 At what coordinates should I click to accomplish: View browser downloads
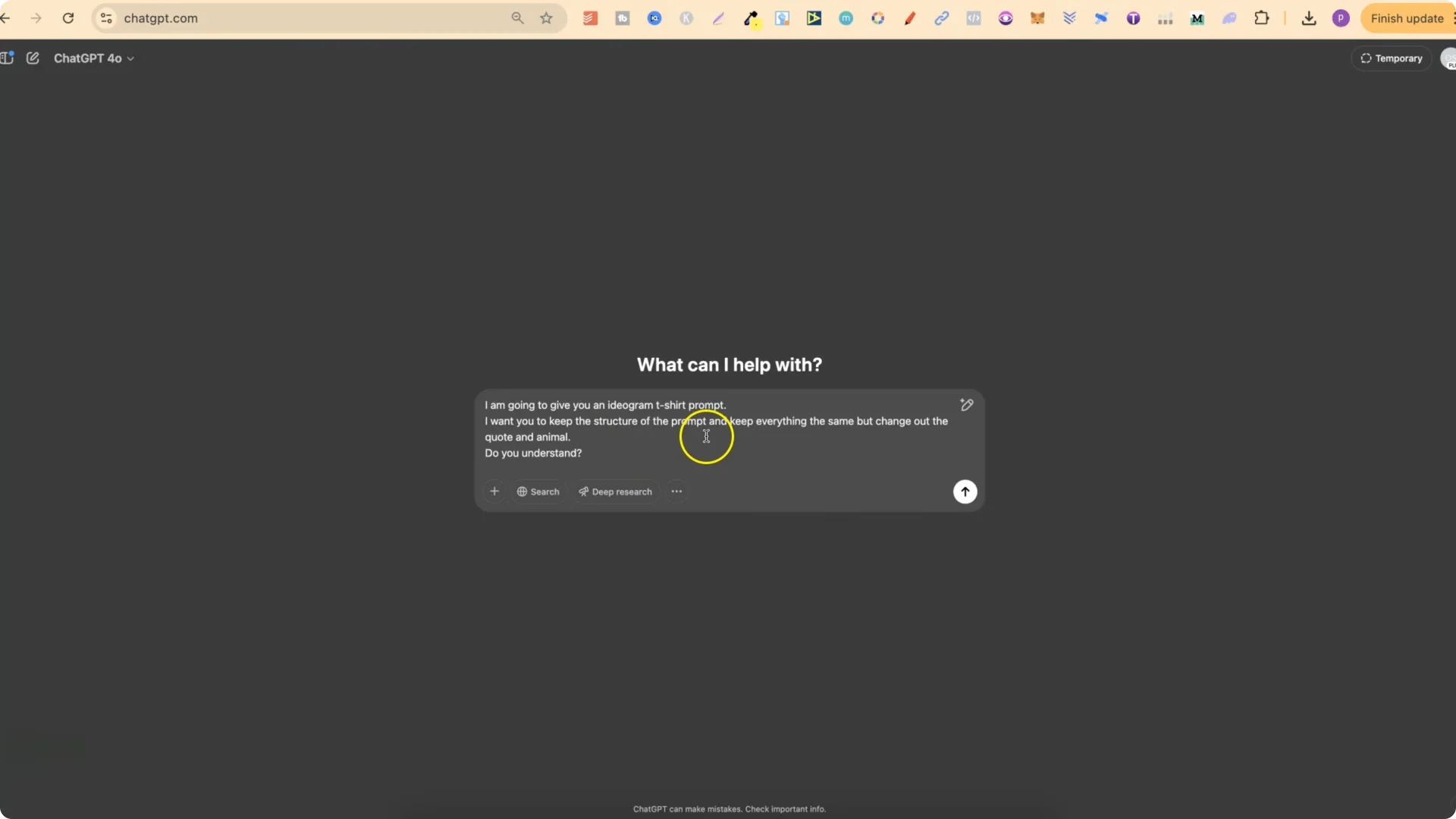click(x=1308, y=17)
